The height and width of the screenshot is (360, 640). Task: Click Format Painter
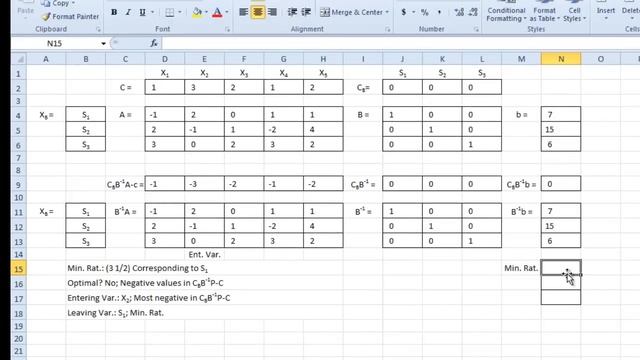(70, 16)
